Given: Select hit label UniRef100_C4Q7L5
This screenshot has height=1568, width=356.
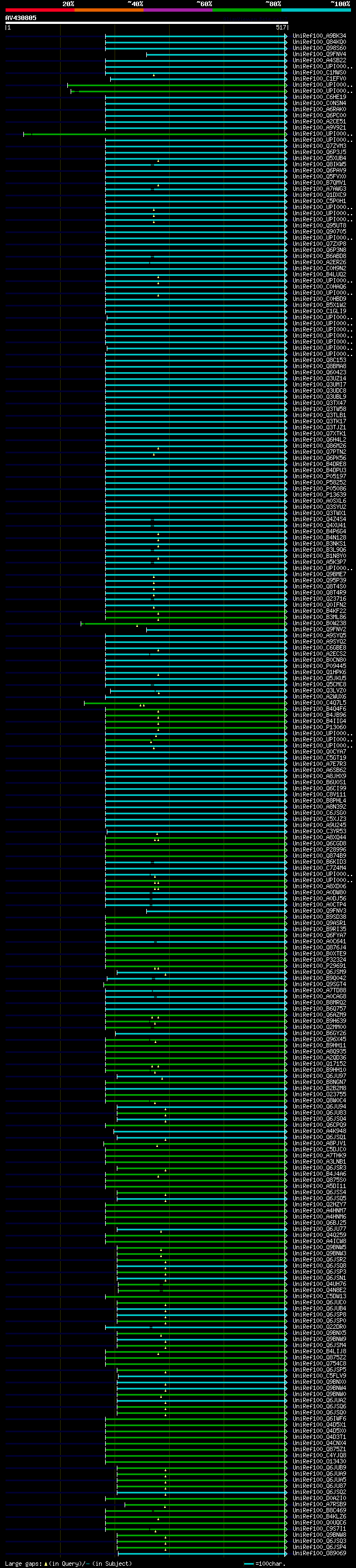Looking at the screenshot, I should (319, 703).
